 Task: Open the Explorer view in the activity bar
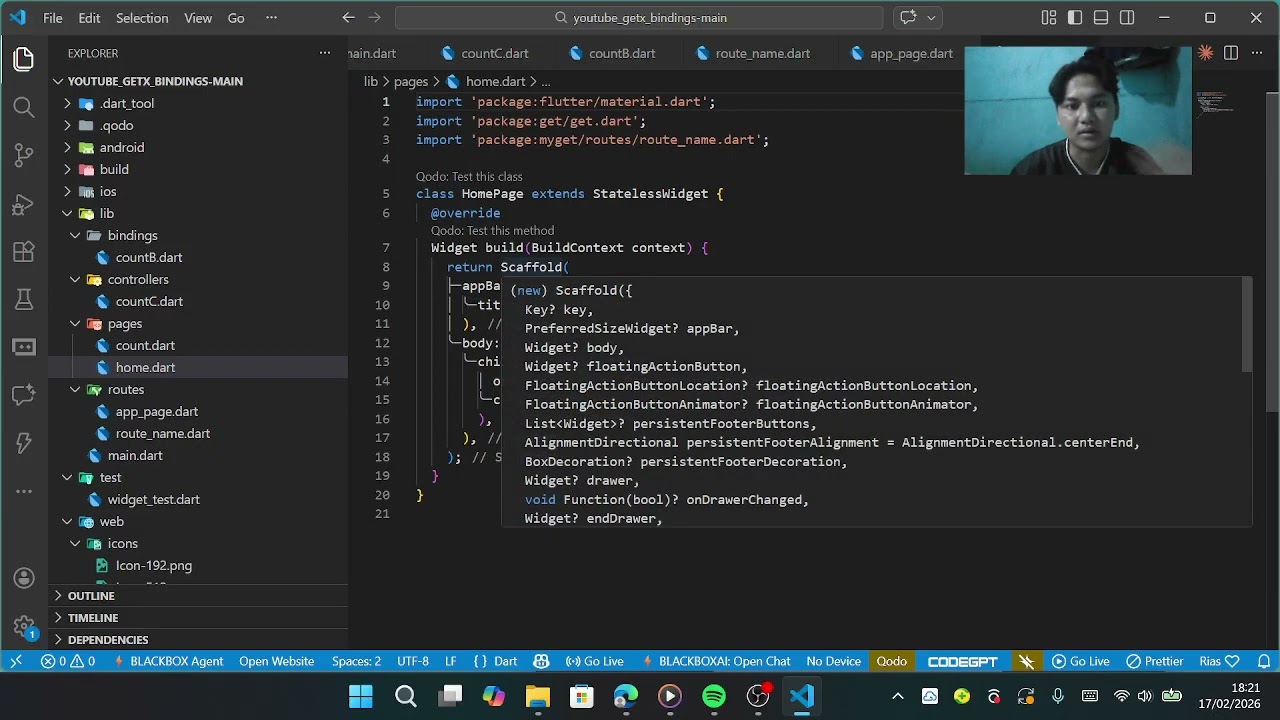tap(24, 59)
